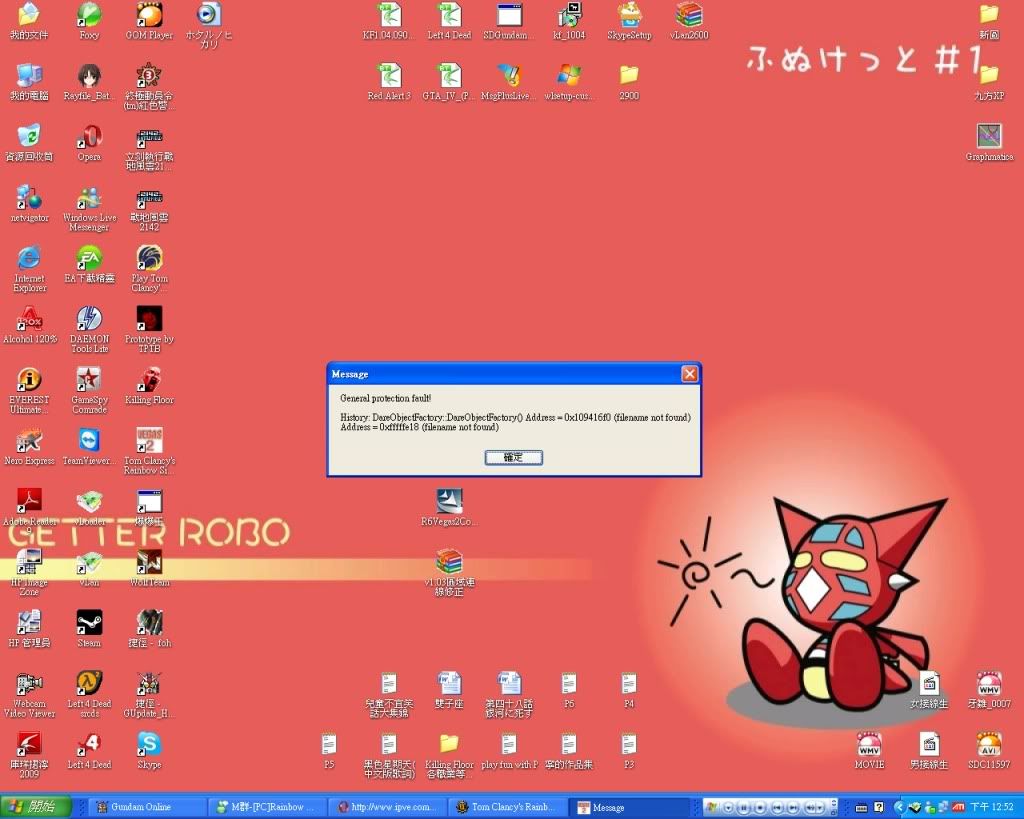Switch to Gundam Online taskbar window

coord(147,807)
